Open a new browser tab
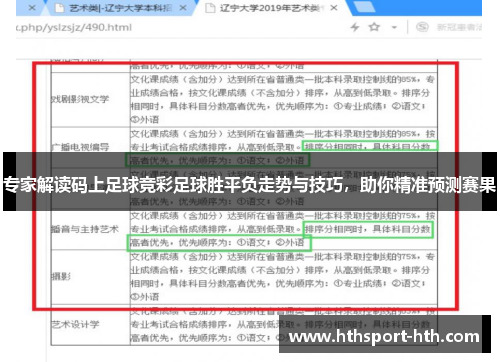Viewport: 500px width, 362px height. pyautogui.click(x=364, y=7)
